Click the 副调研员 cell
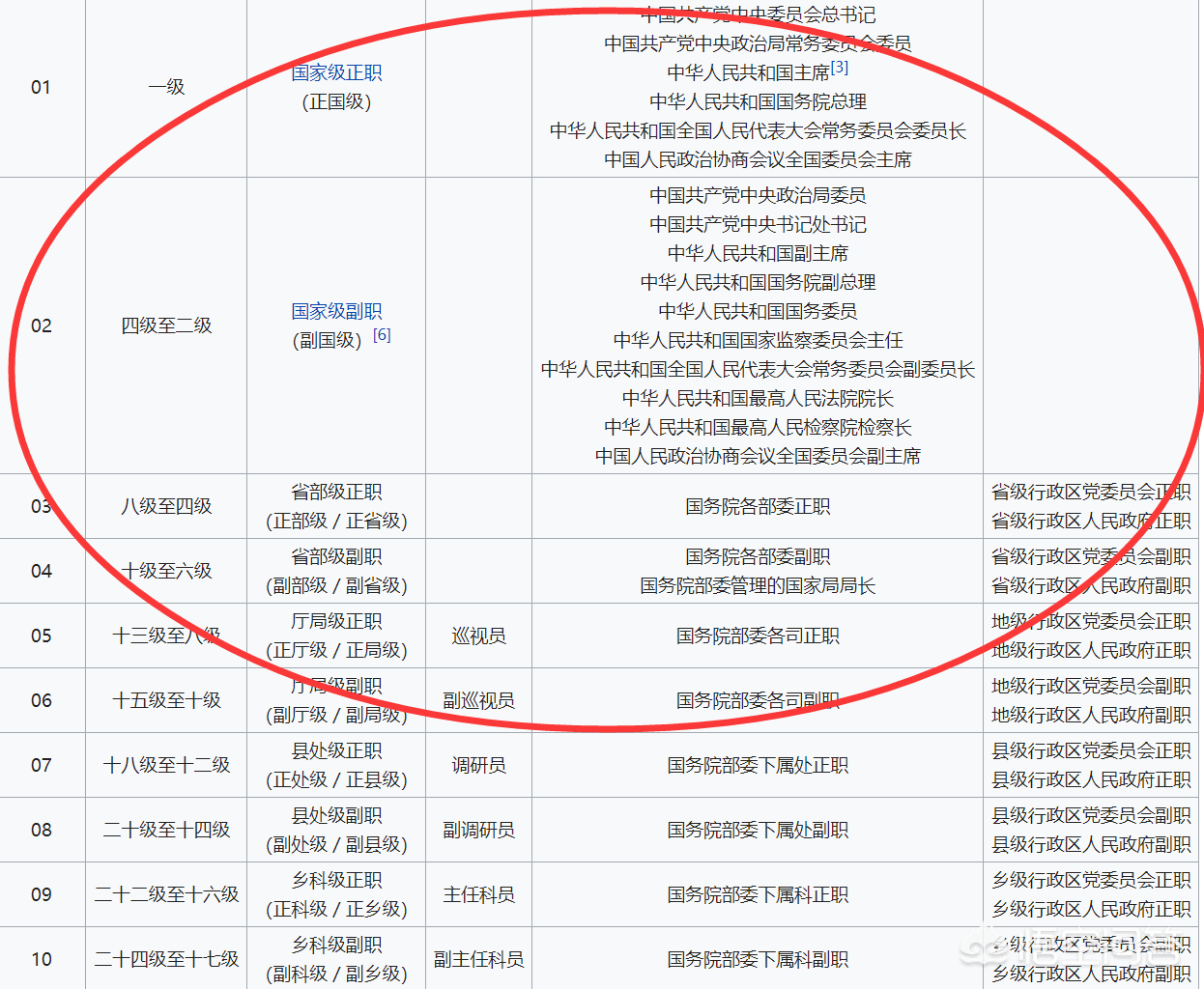 click(479, 829)
